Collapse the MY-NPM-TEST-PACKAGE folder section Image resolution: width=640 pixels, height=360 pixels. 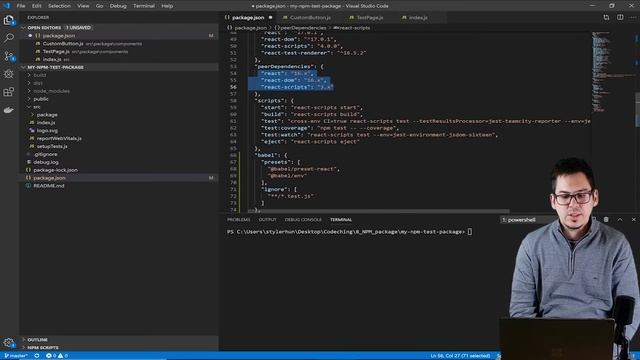coord(24,67)
